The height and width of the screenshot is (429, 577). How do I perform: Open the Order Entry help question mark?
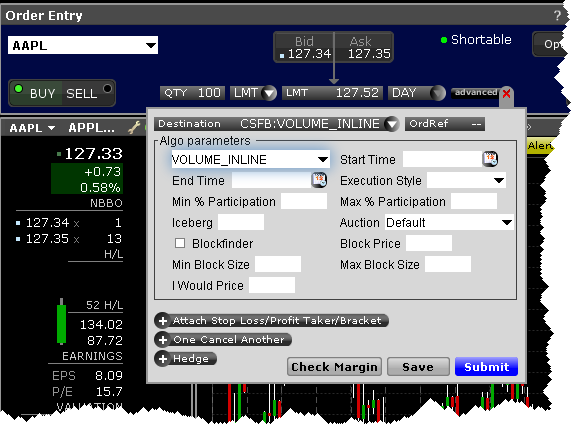557,15
